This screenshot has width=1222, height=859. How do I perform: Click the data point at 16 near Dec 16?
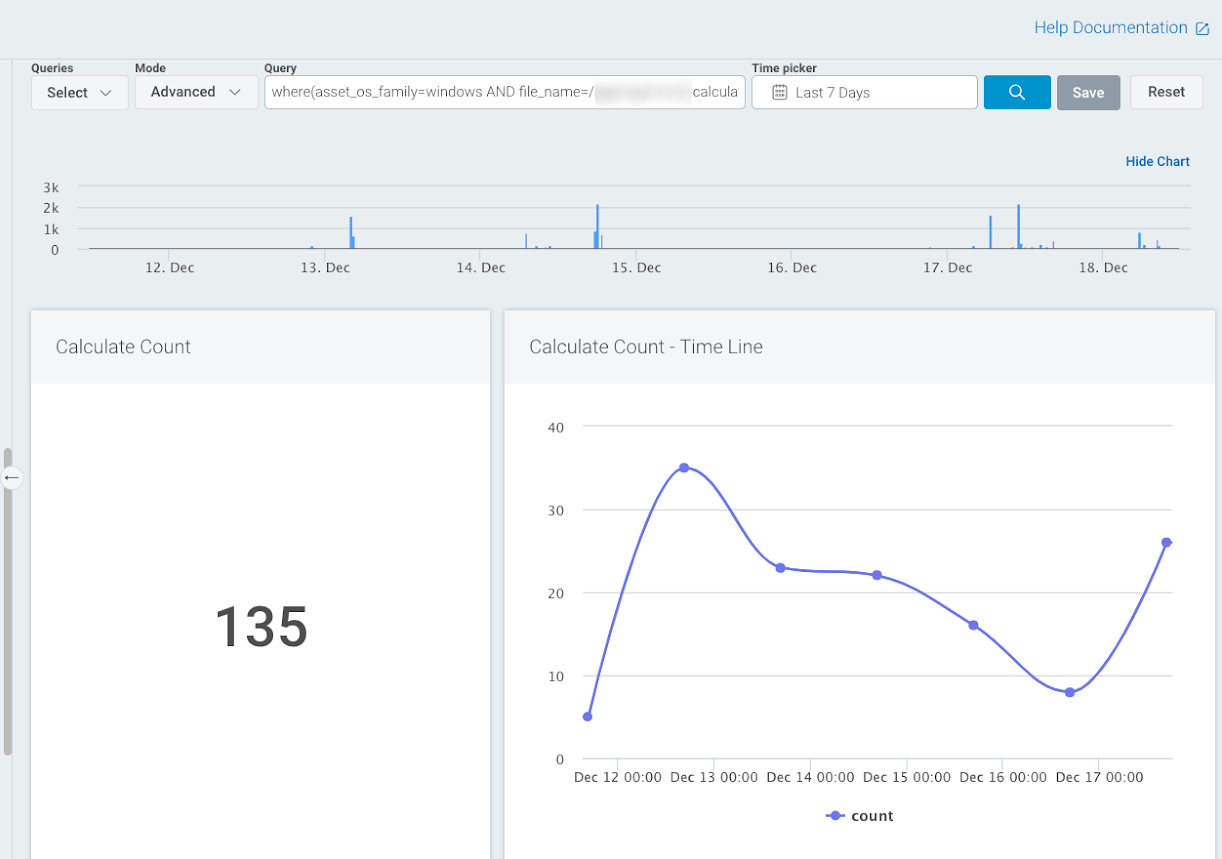tap(973, 626)
